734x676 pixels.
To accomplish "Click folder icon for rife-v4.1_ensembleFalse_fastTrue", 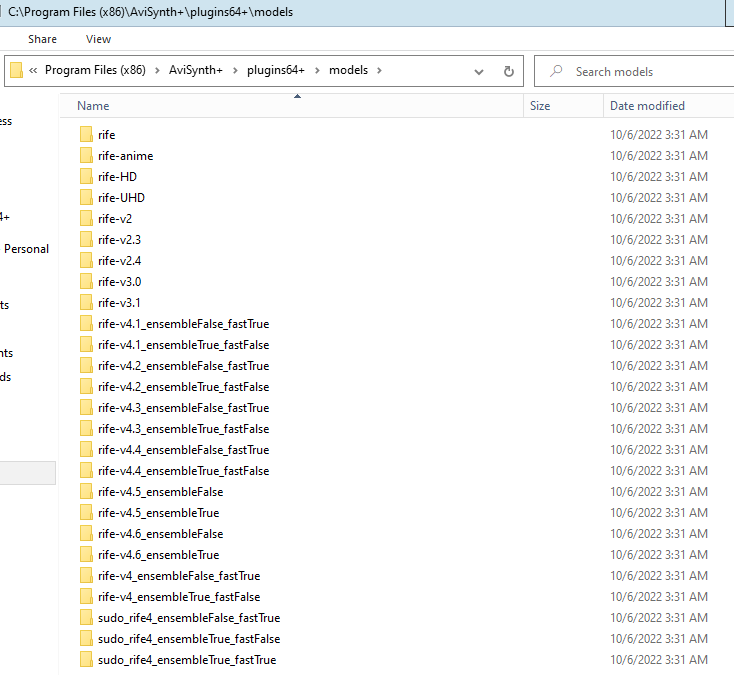I will (x=86, y=323).
